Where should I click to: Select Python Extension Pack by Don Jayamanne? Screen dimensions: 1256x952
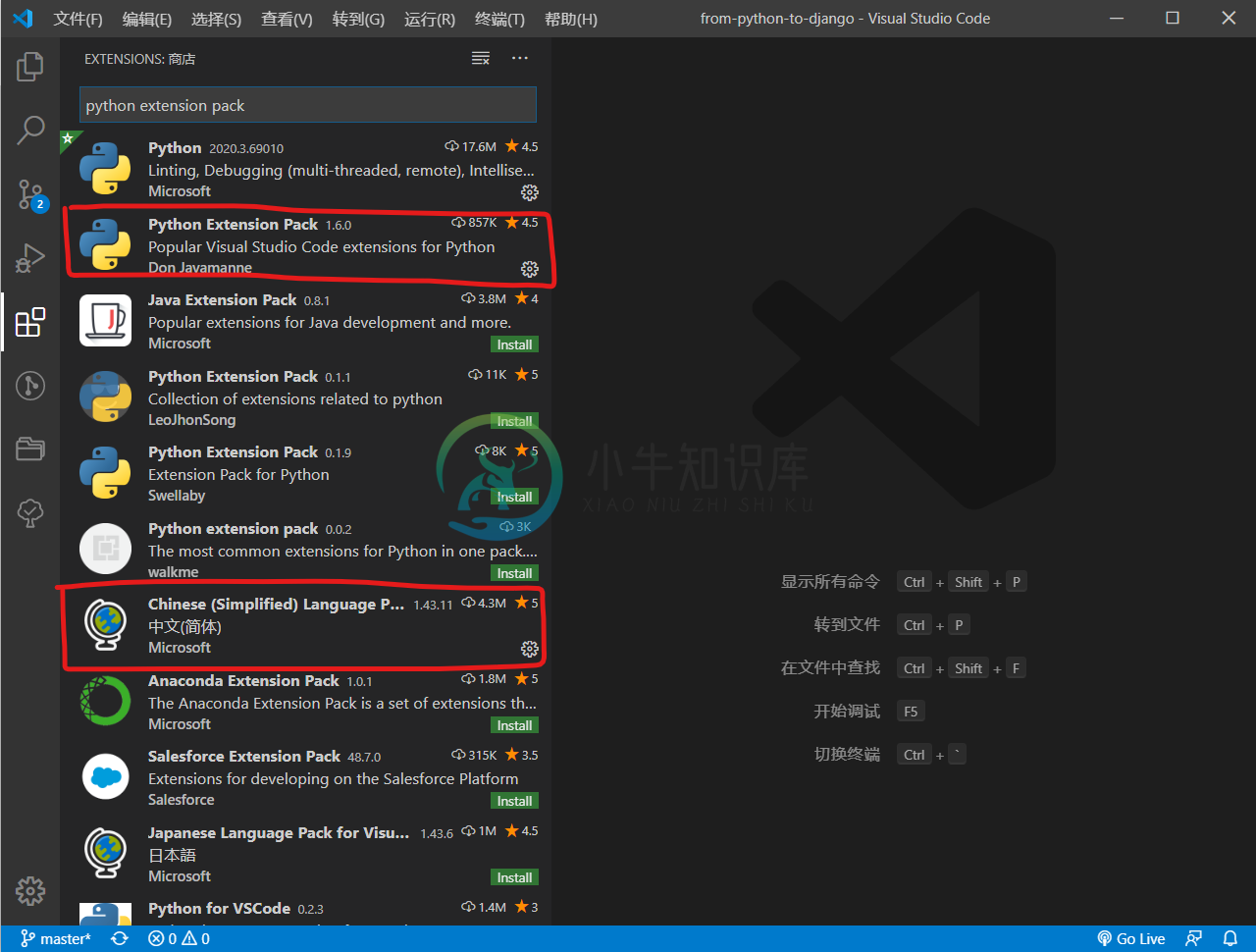pyautogui.click(x=306, y=245)
